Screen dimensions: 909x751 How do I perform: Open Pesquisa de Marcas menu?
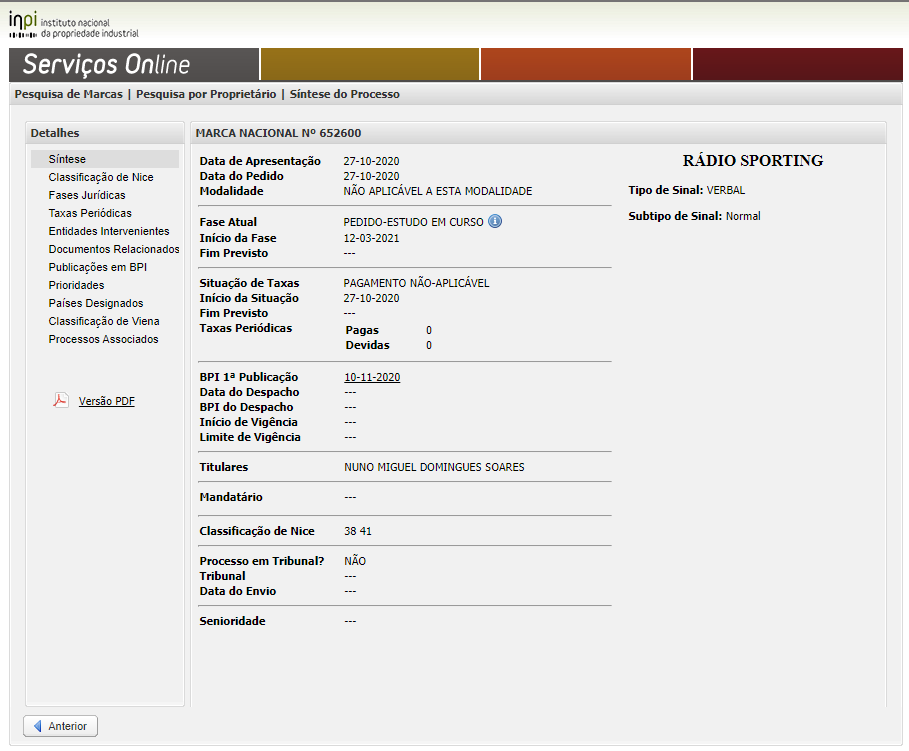(x=68, y=94)
